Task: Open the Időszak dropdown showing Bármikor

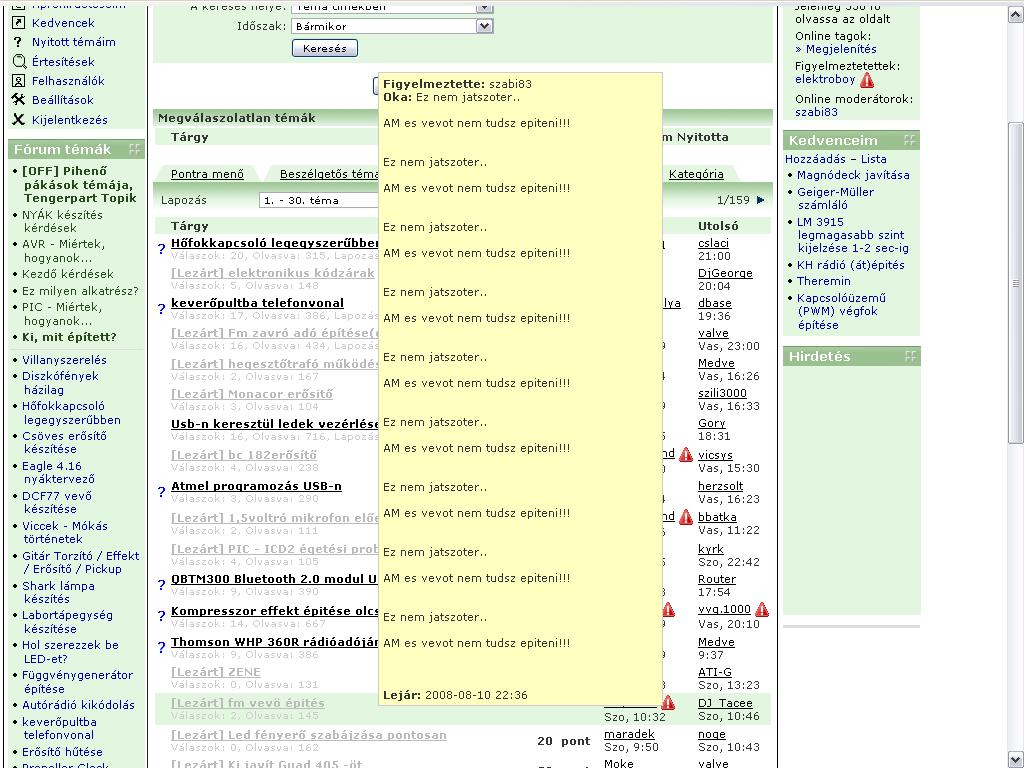Action: coord(392,26)
